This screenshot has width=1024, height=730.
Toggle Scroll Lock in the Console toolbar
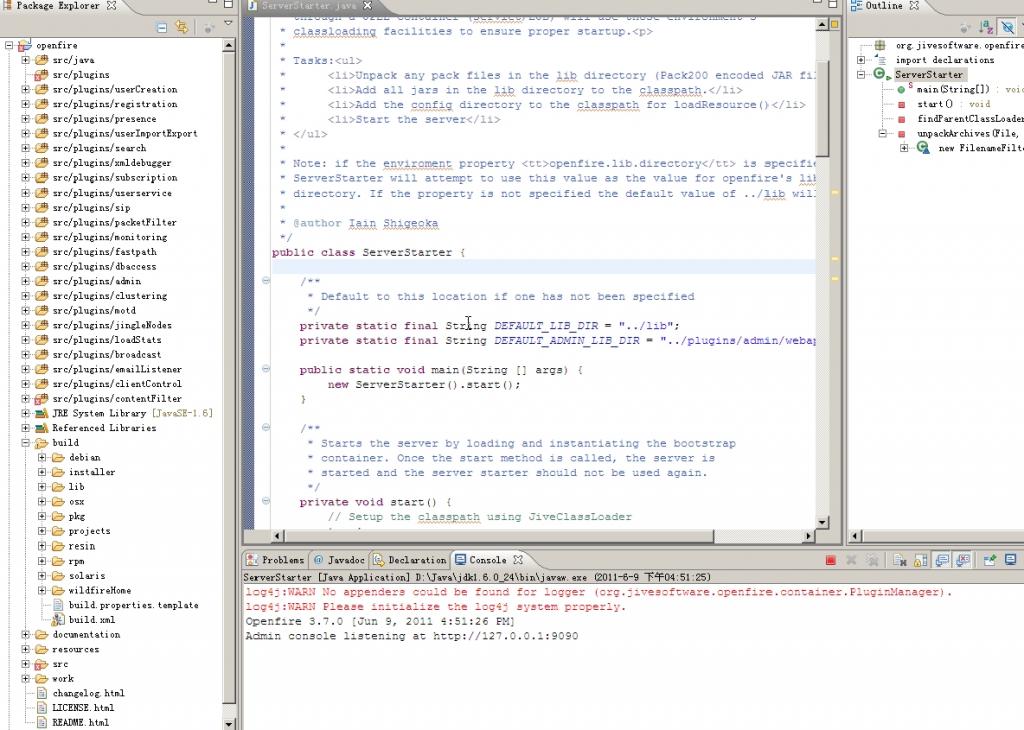[918, 561]
